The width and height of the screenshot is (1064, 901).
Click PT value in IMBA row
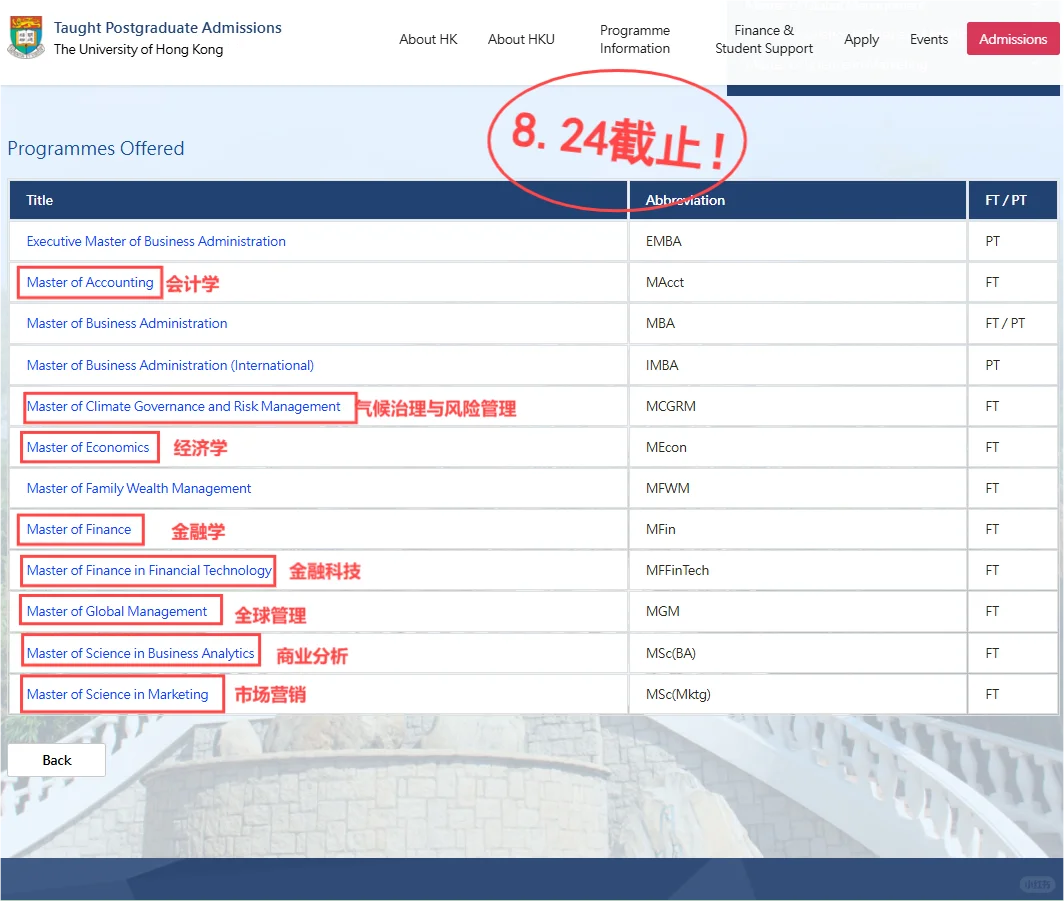click(992, 365)
